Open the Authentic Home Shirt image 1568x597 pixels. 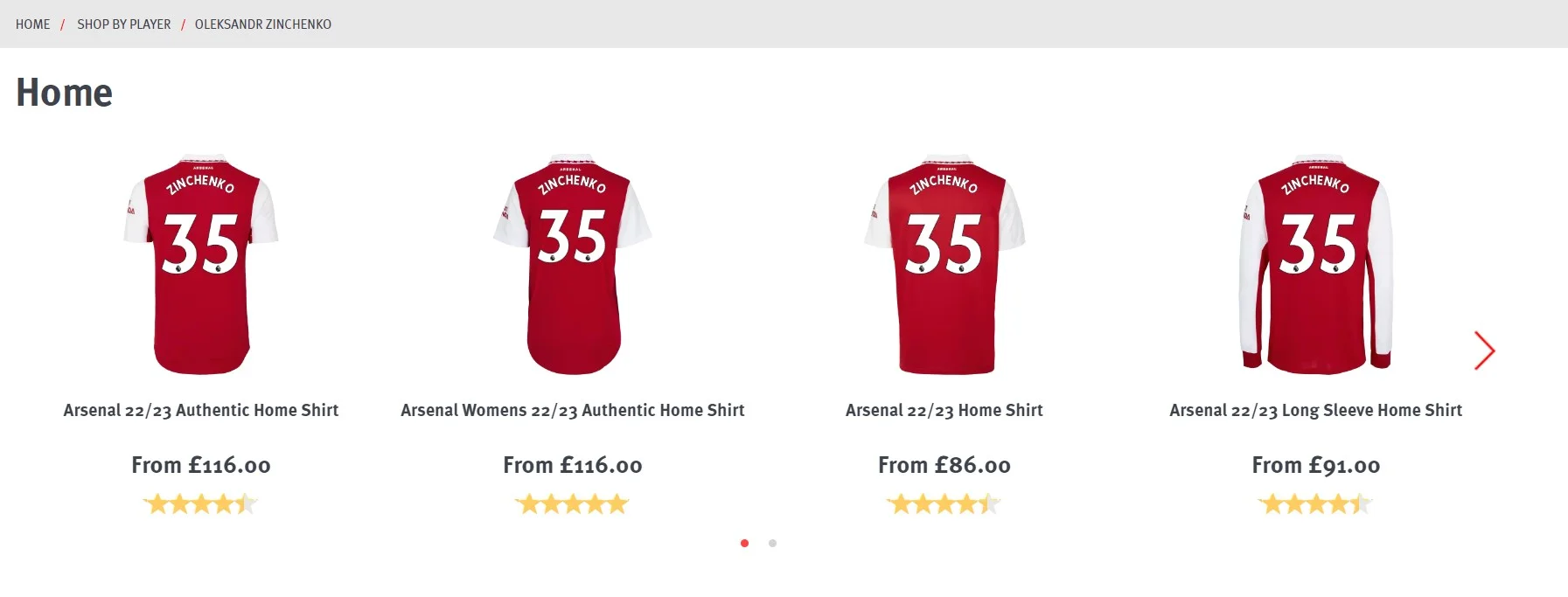point(201,265)
